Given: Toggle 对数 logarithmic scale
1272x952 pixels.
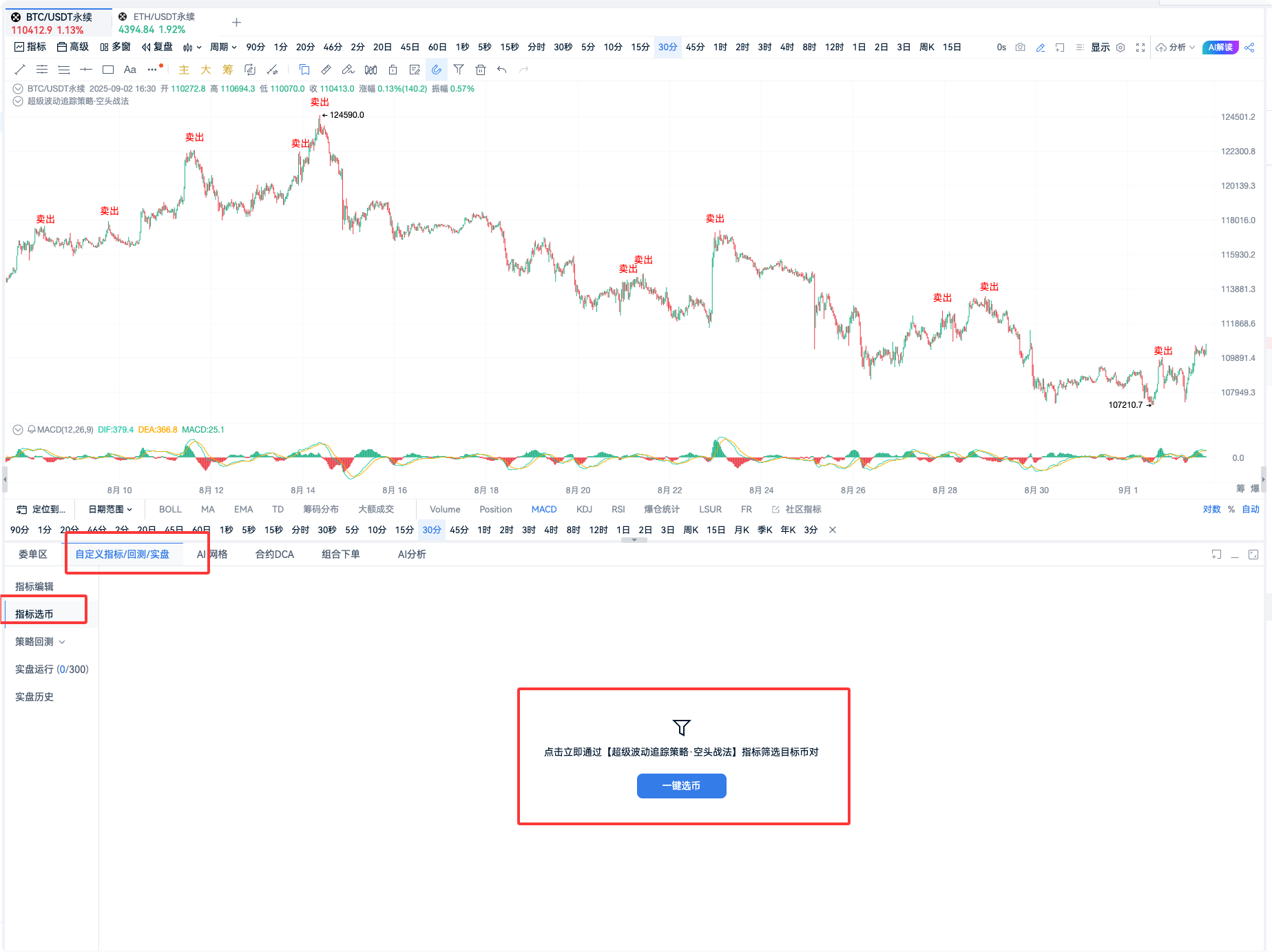Looking at the screenshot, I should point(1211,509).
